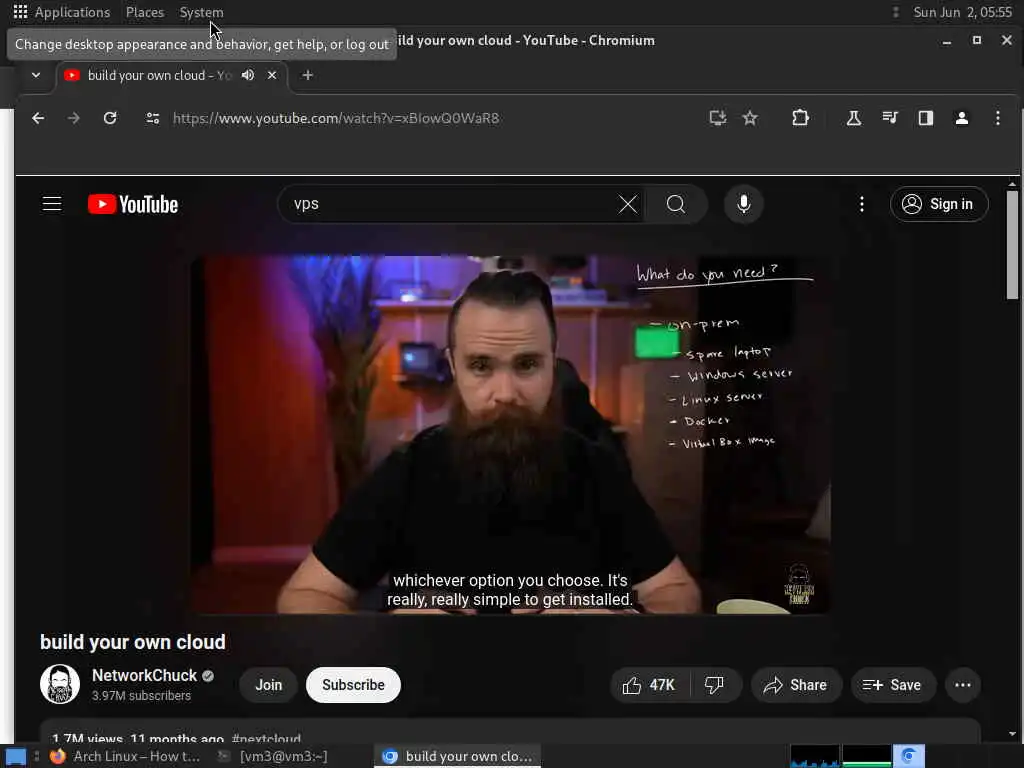Open YouTube settings three-dot menu
Viewport: 1024px width, 768px height.
pos(861,204)
